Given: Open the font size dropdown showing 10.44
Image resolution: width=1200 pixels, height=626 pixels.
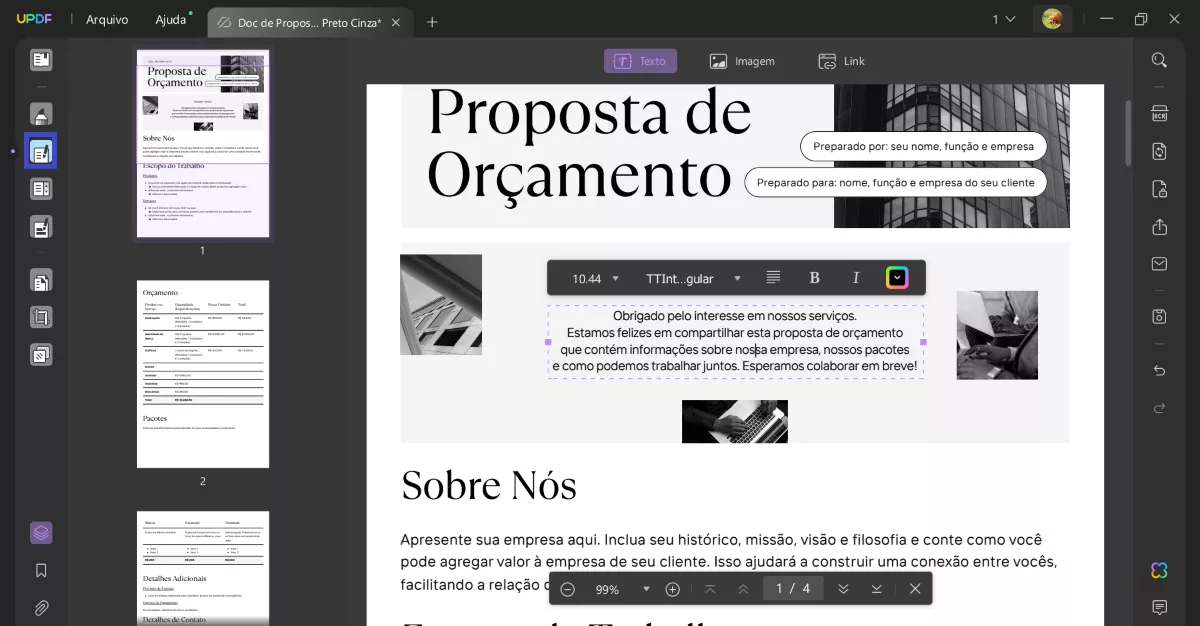Looking at the screenshot, I should 594,277.
